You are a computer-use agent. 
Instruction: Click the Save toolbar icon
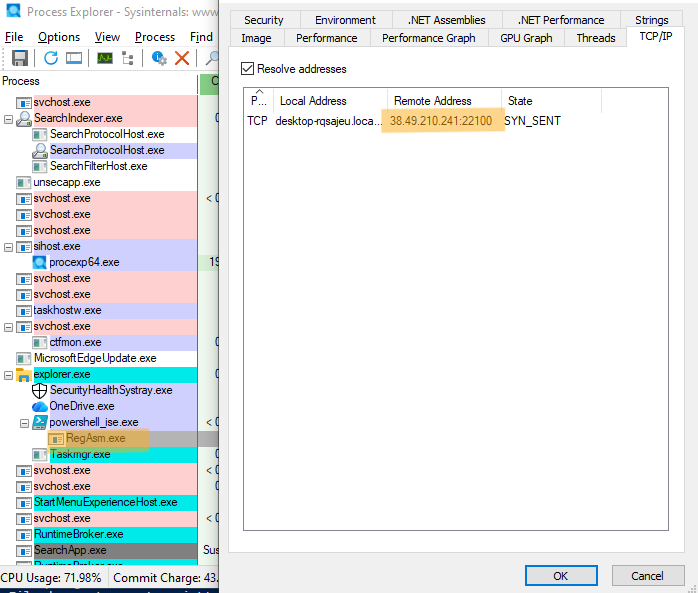coord(19,58)
